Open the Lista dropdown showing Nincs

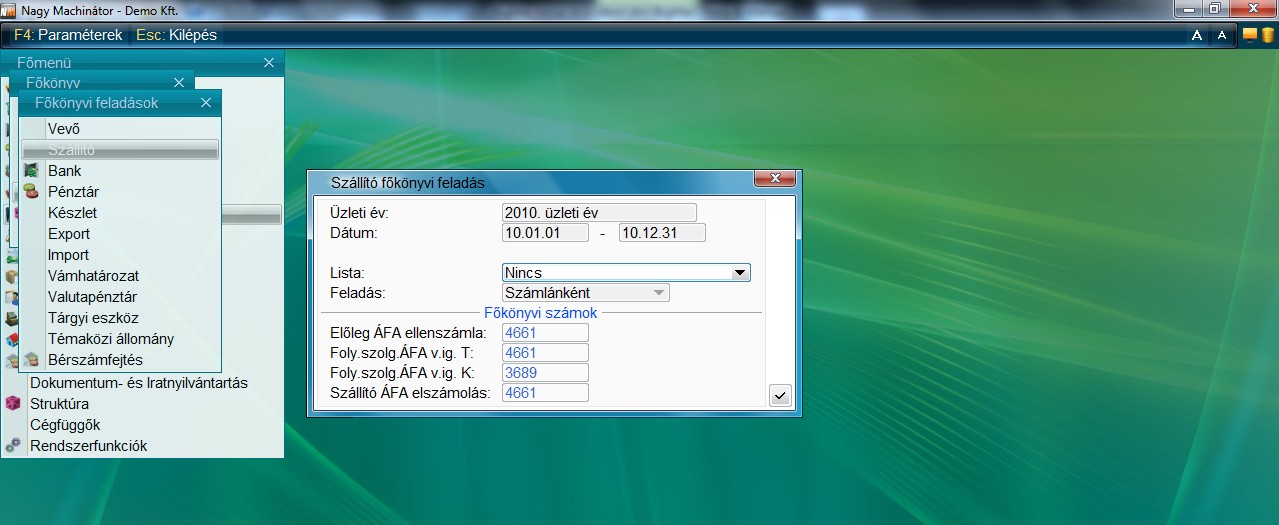click(x=626, y=272)
